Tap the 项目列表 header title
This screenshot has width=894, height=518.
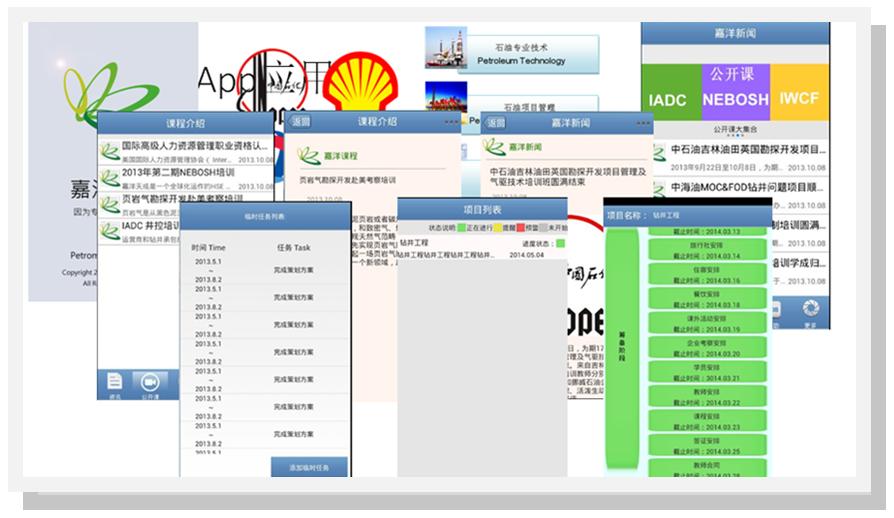click(x=482, y=210)
